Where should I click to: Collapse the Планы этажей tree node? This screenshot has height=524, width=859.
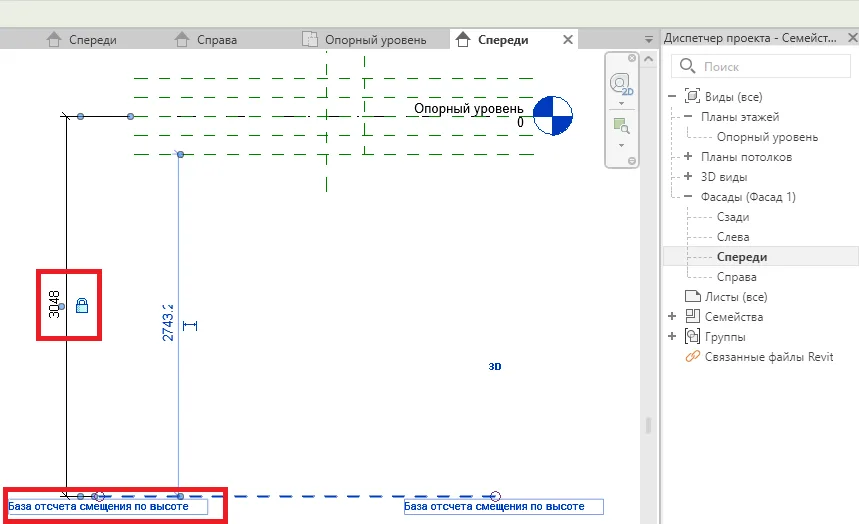tap(688, 117)
